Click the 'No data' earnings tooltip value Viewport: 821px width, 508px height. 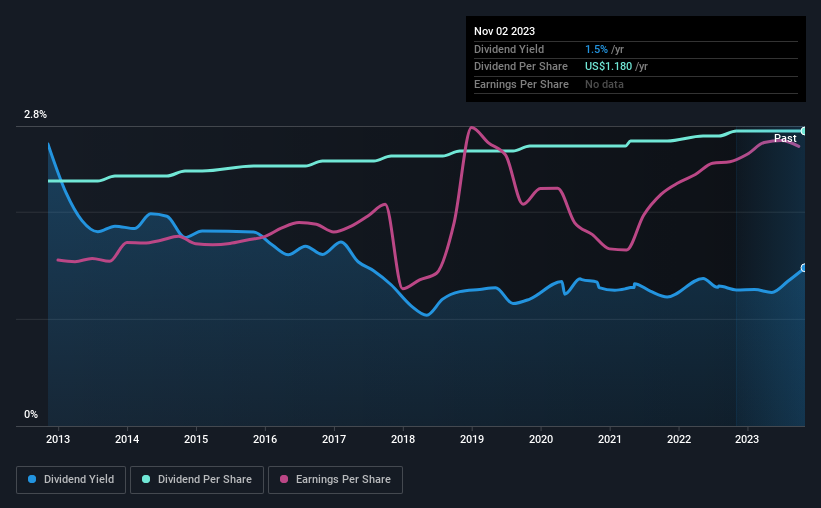tap(604, 84)
